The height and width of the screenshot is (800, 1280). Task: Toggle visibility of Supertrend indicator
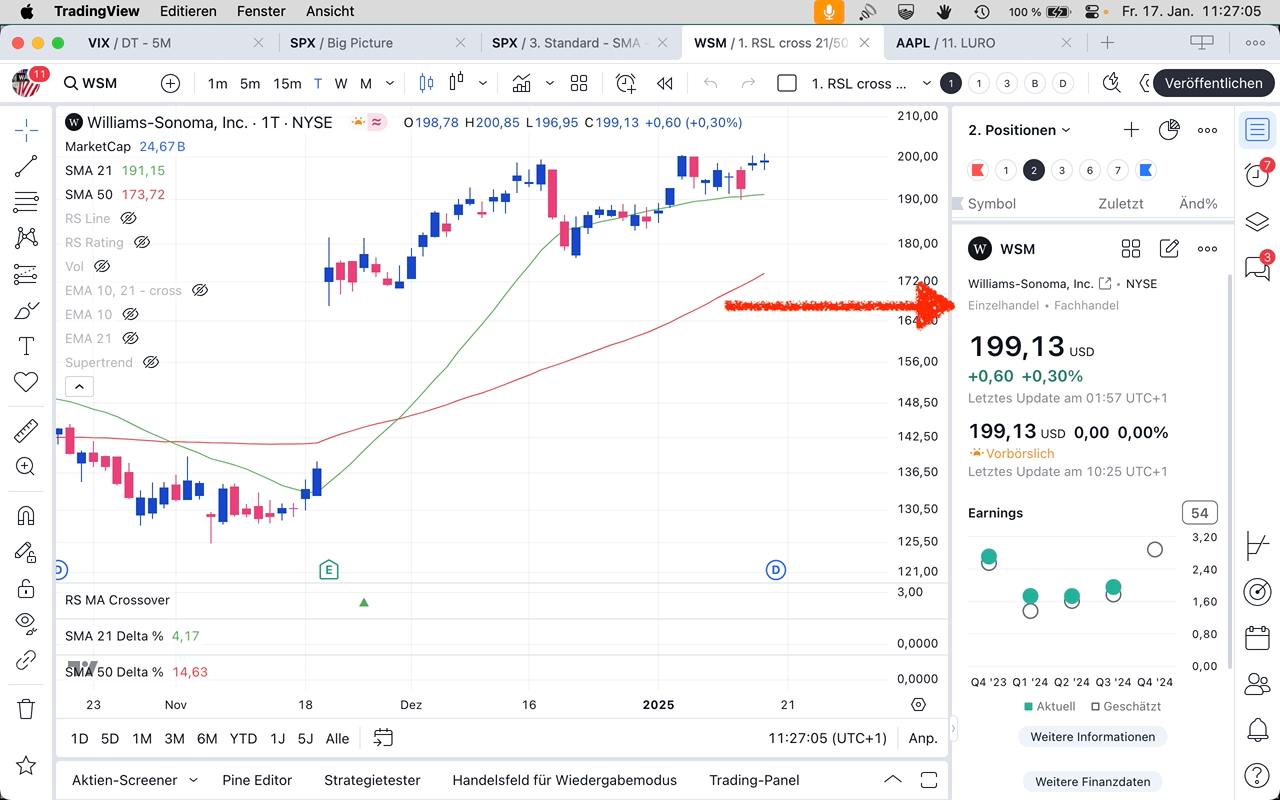pyautogui.click(x=150, y=362)
